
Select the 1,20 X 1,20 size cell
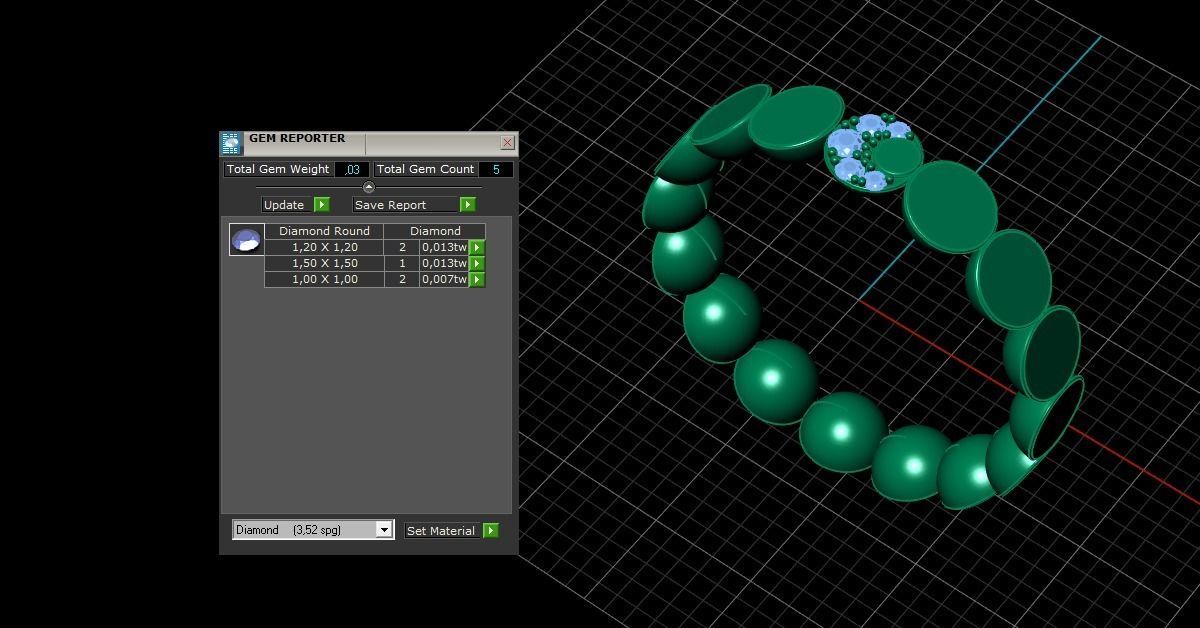tap(325, 247)
